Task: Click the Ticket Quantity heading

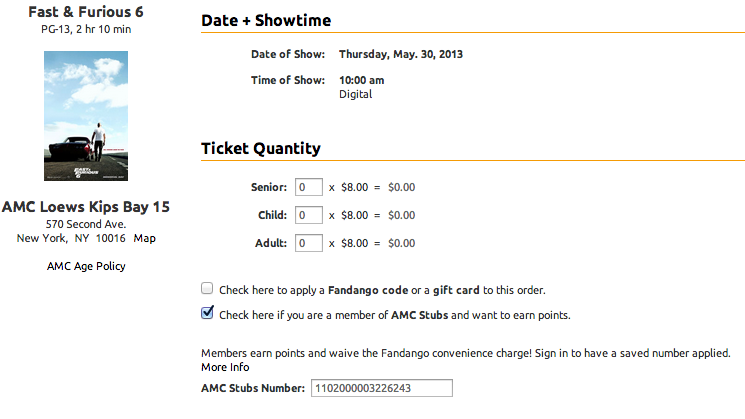Action: [x=261, y=148]
